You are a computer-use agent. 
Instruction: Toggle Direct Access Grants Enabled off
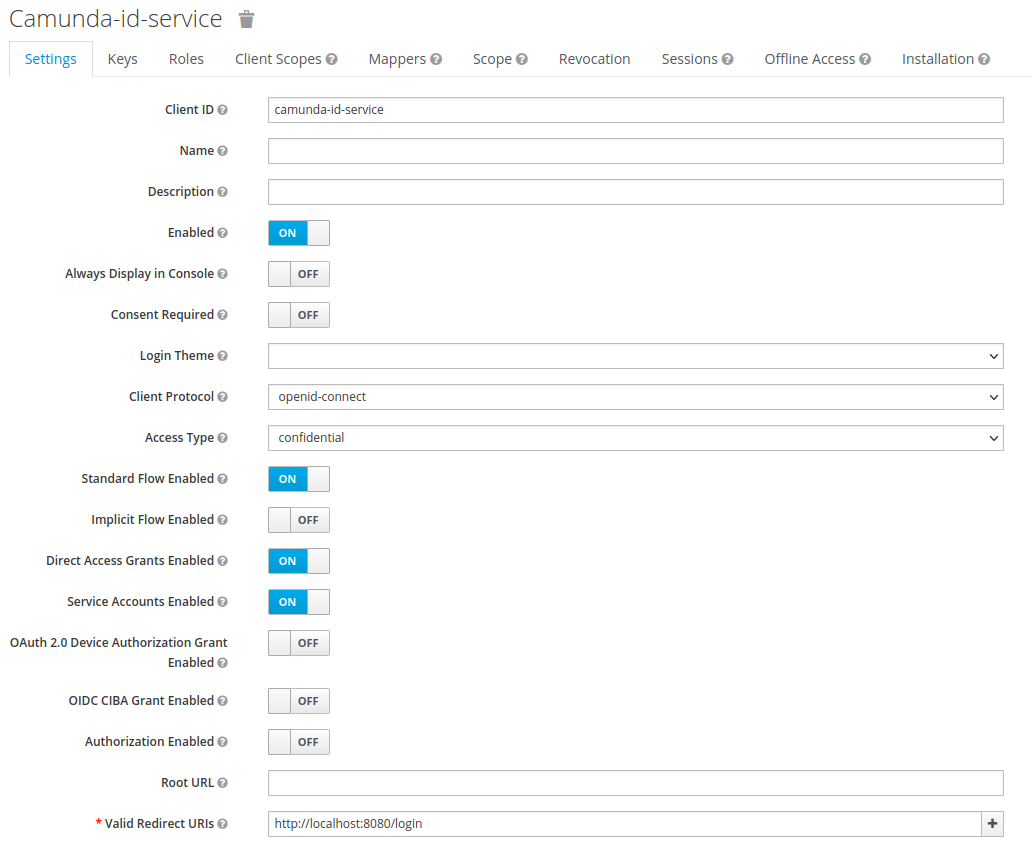[298, 561]
